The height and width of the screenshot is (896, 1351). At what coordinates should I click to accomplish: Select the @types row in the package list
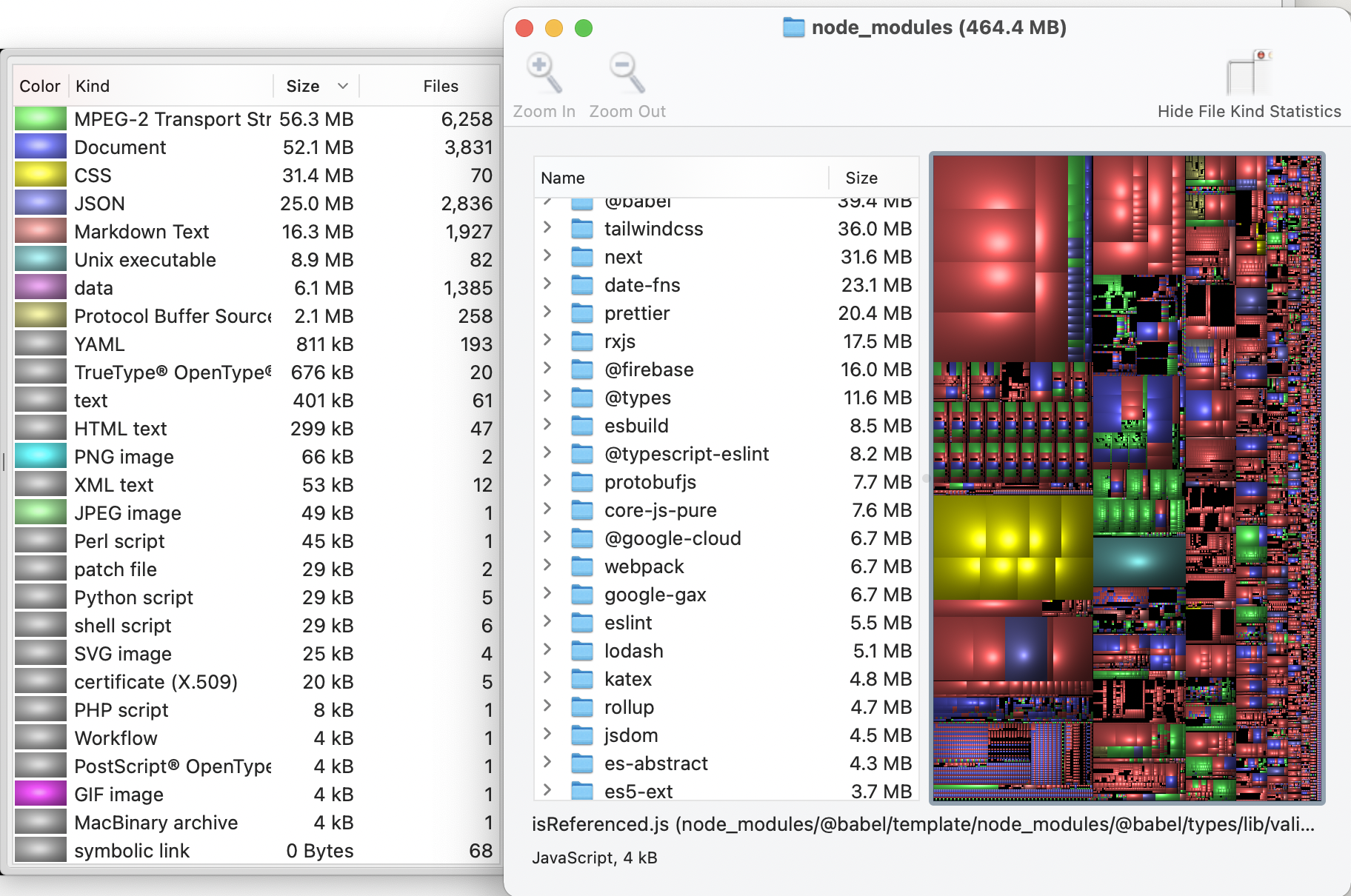click(x=704, y=398)
